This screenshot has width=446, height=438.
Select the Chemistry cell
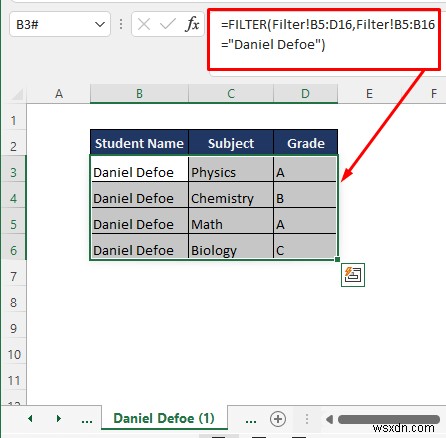(x=231, y=195)
